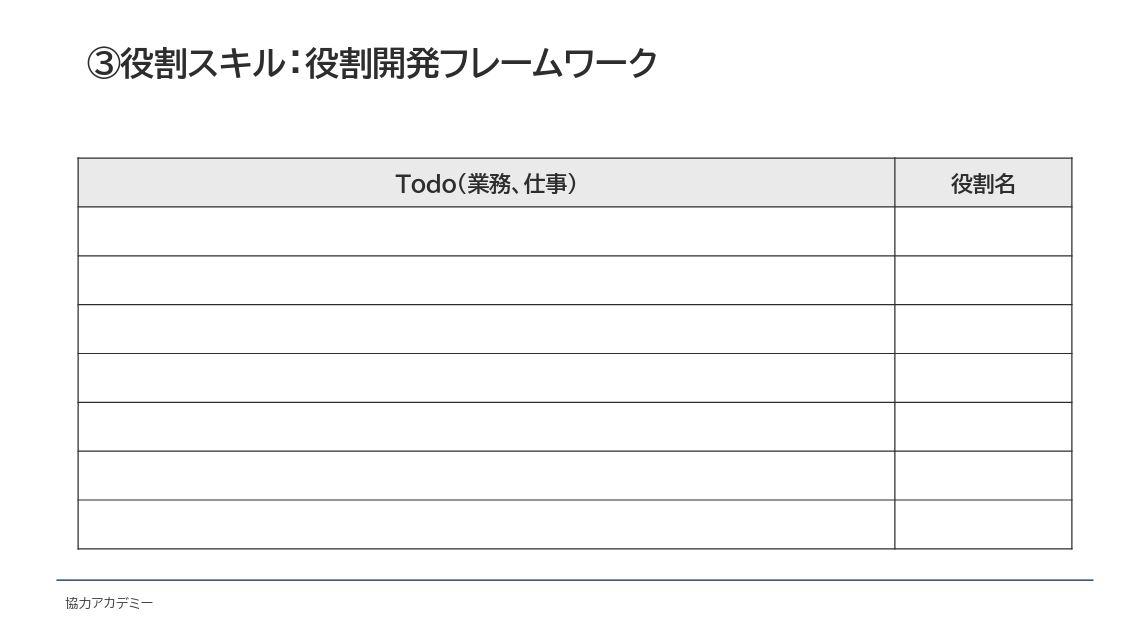Select the last empty Todo row cell
Image resolution: width=1148 pixels, height=643 pixels.
[x=486, y=525]
